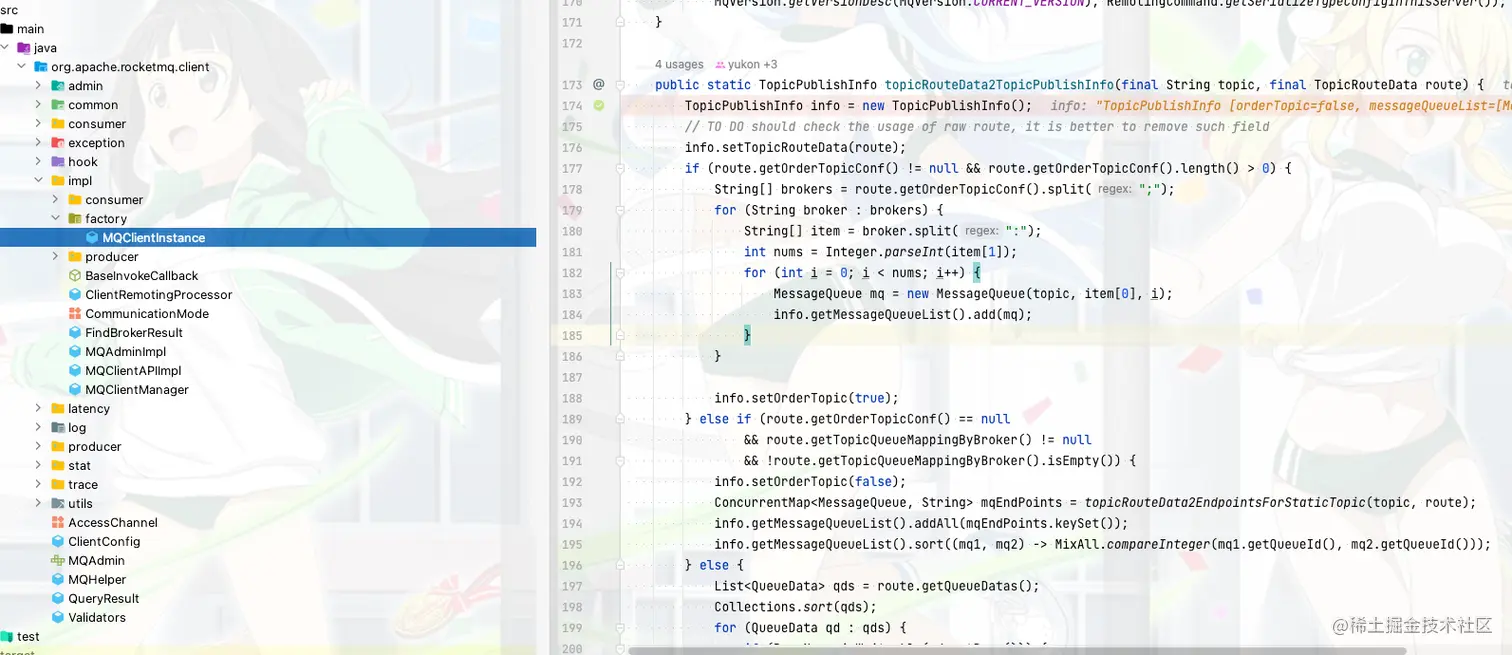1512x655 pixels.
Task: Click the green breakpoint check at line 174
Action: [x=599, y=105]
